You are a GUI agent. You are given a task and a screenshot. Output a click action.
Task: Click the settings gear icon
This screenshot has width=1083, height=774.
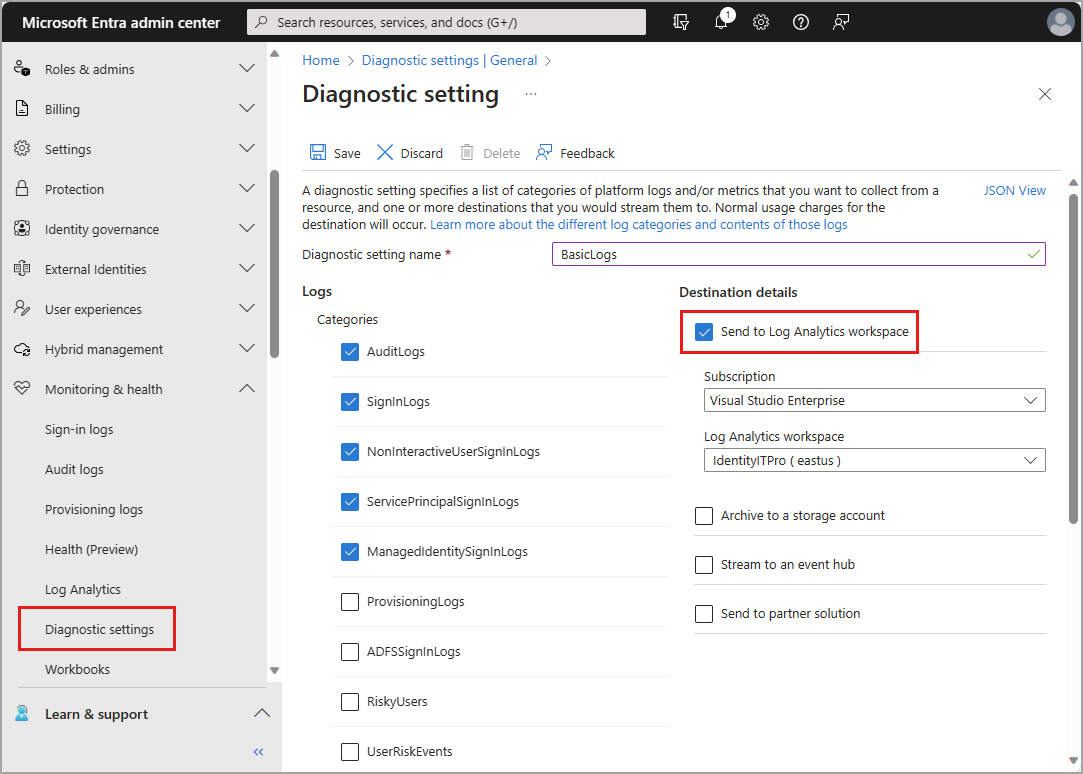pyautogui.click(x=761, y=22)
